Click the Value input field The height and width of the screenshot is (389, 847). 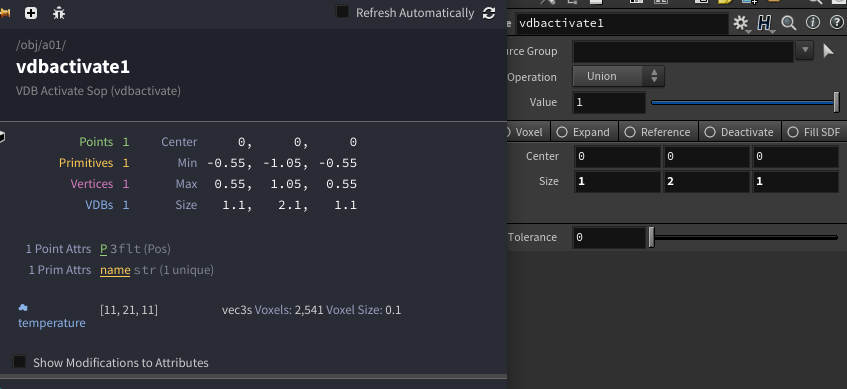[x=609, y=103]
